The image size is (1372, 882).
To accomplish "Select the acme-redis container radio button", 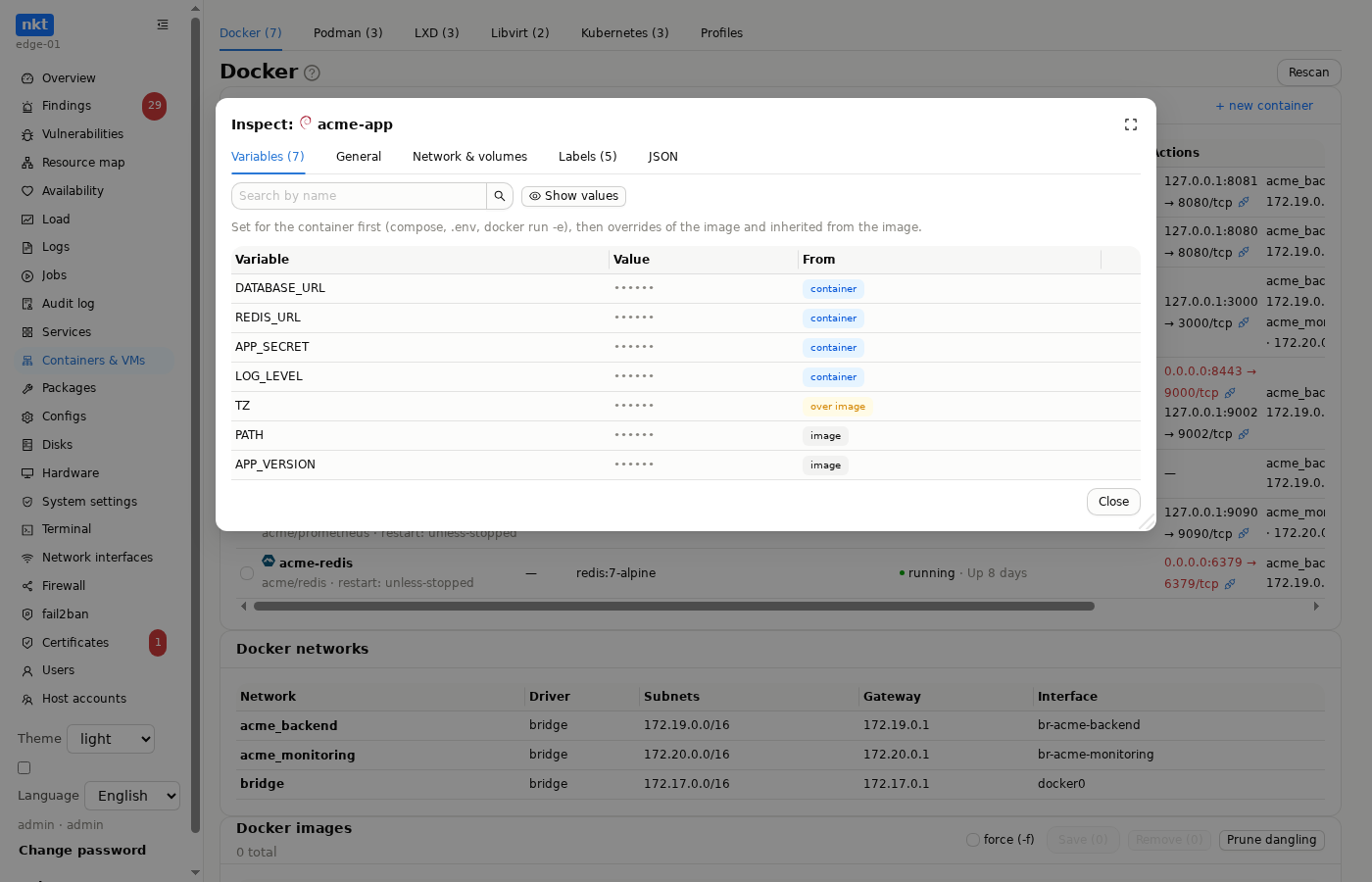I will coord(247,573).
